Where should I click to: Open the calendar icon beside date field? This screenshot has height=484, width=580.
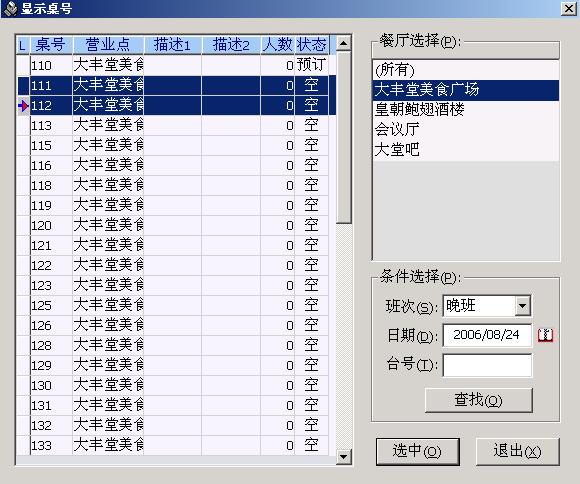[x=545, y=335]
